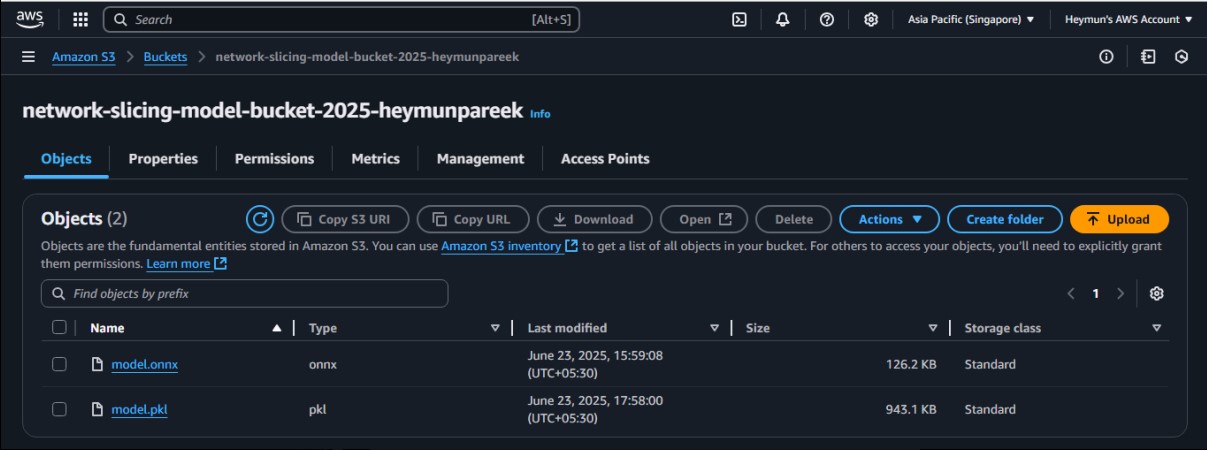Go to next page arrow in pagination

tap(1120, 293)
